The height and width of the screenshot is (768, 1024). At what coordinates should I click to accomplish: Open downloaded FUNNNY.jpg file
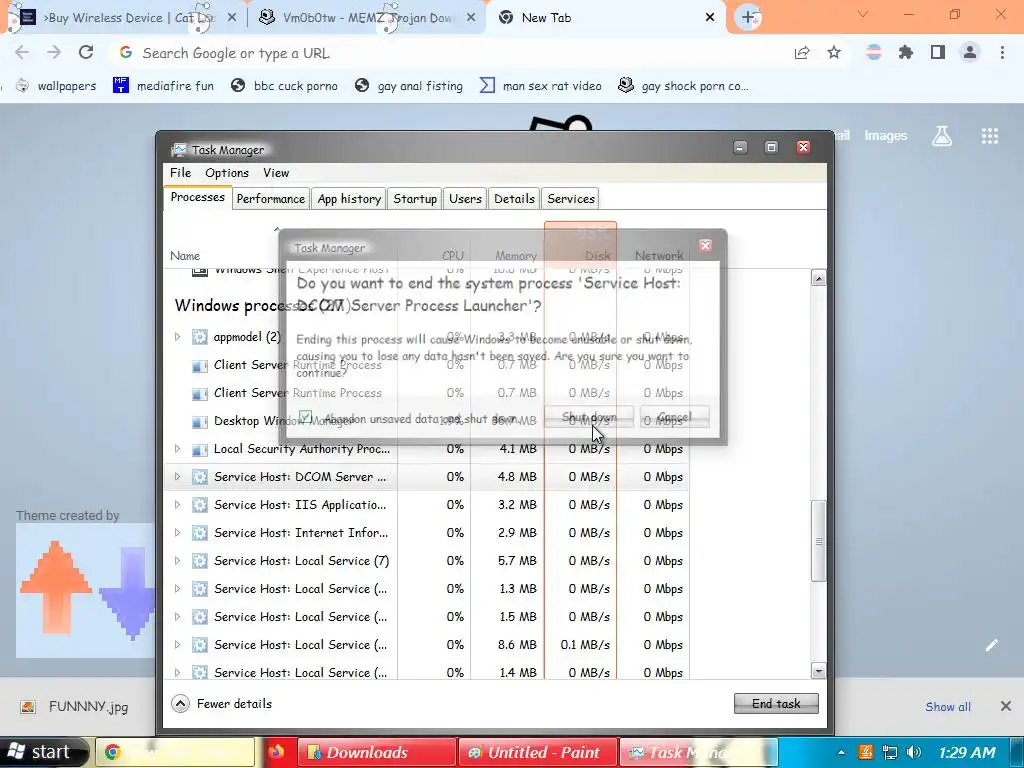[x=76, y=707]
